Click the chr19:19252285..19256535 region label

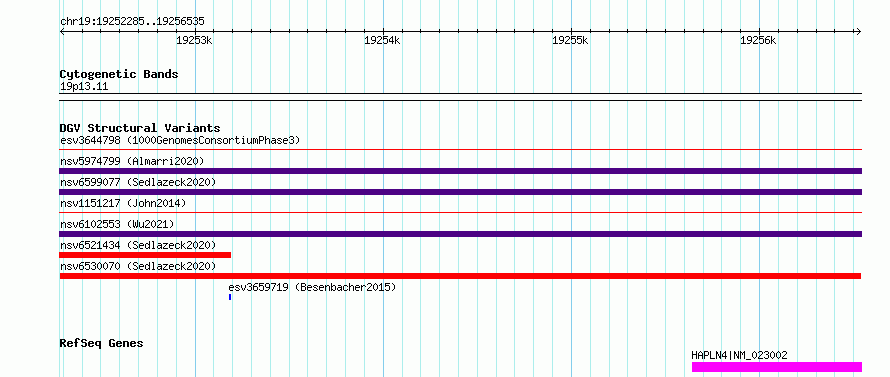pyautogui.click(x=132, y=22)
